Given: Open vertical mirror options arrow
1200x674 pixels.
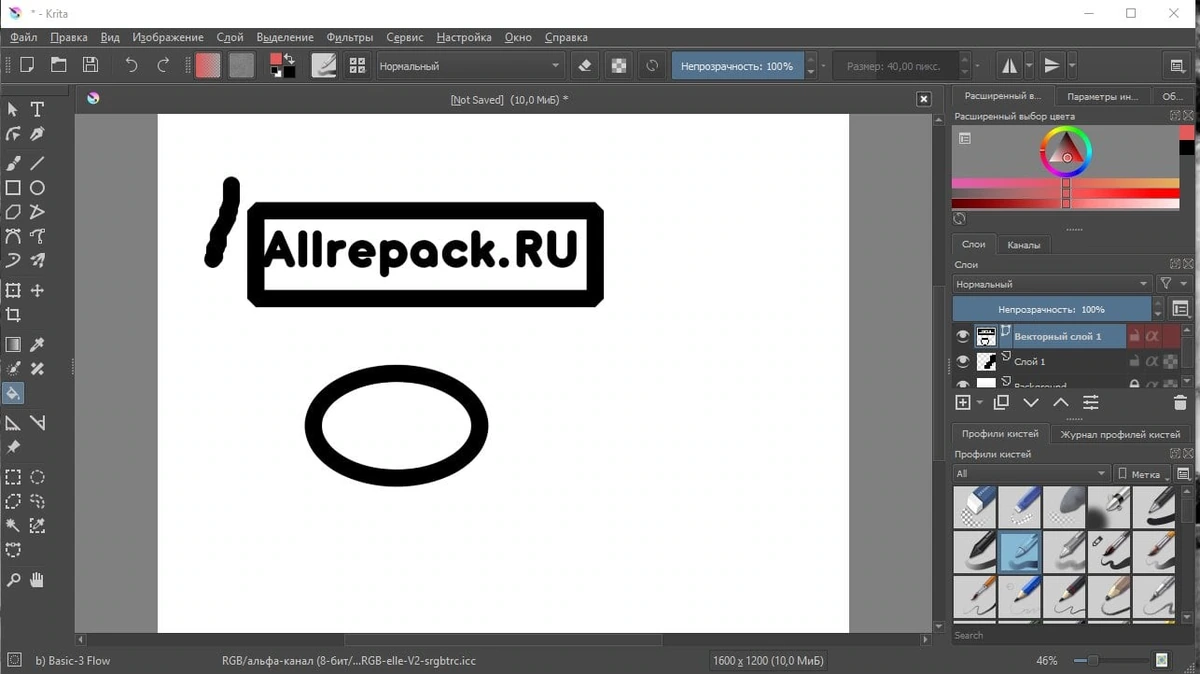Looking at the screenshot, I should pos(1072,66).
